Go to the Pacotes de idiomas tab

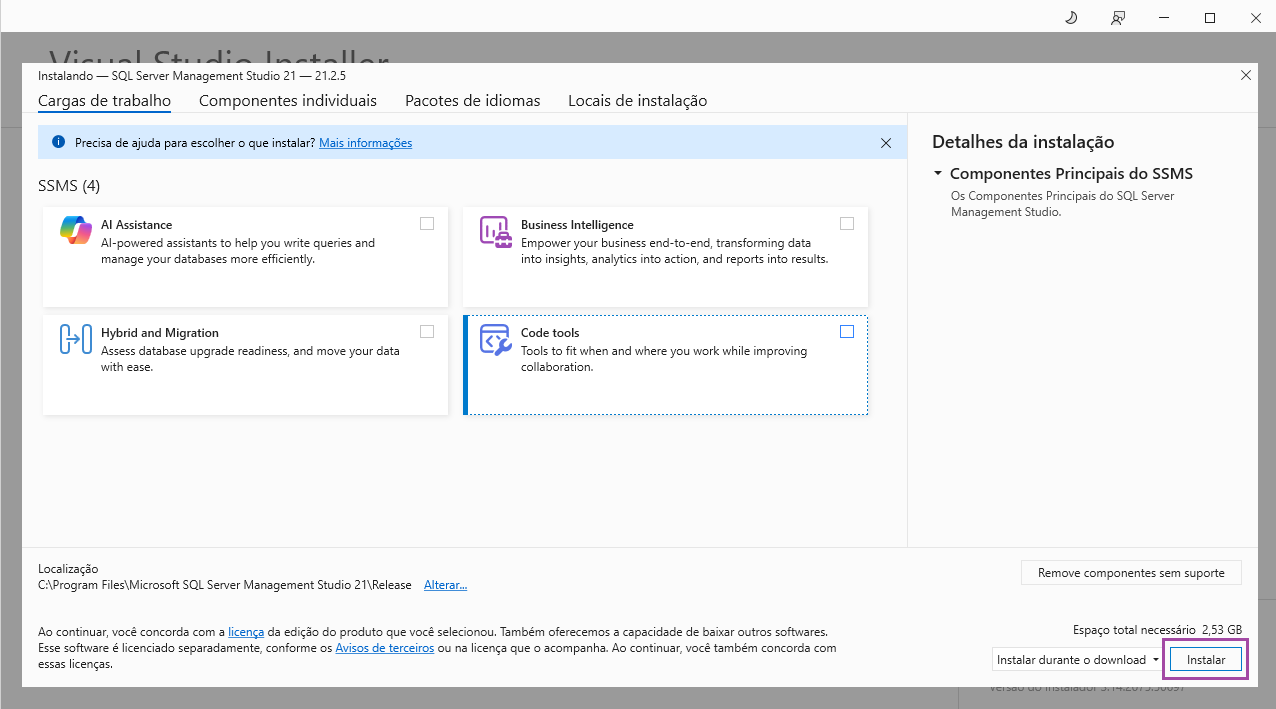tap(472, 101)
